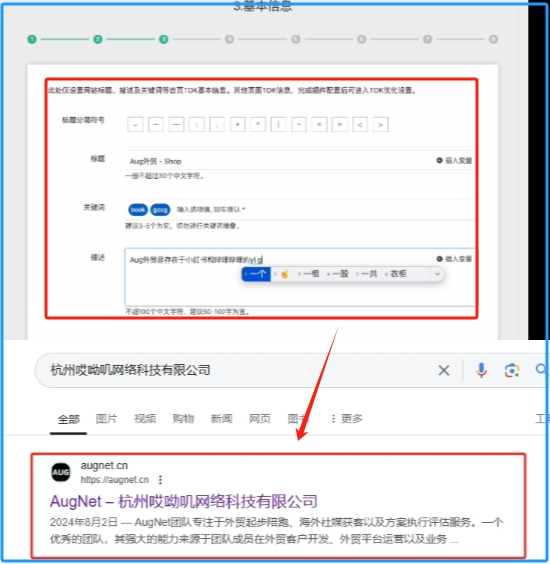Choose the single greater-than > separator
This screenshot has height=564, width=550.
click(381, 124)
